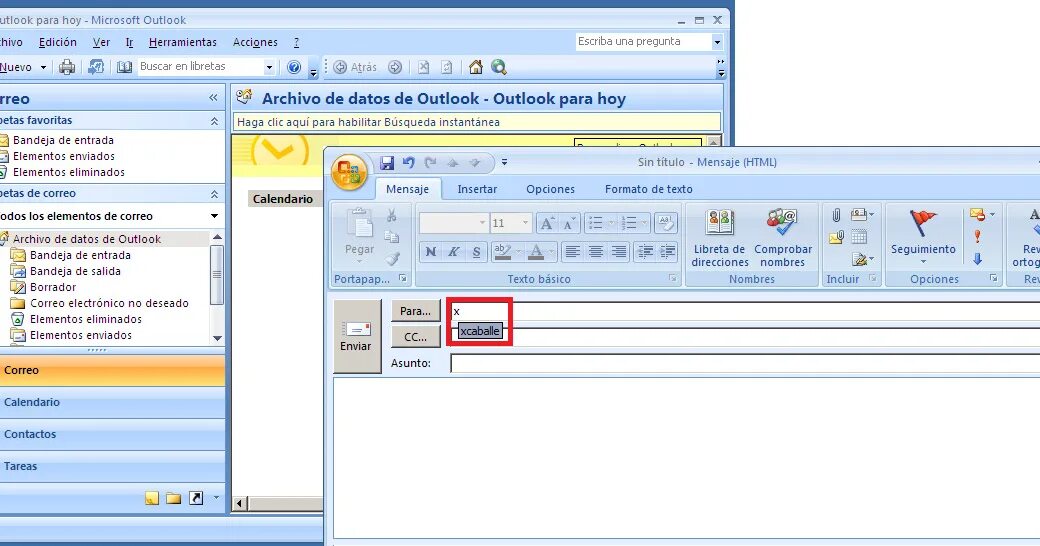The width and height of the screenshot is (1040, 546).
Task: Click the Asunto subject field
Action: (x=745, y=363)
